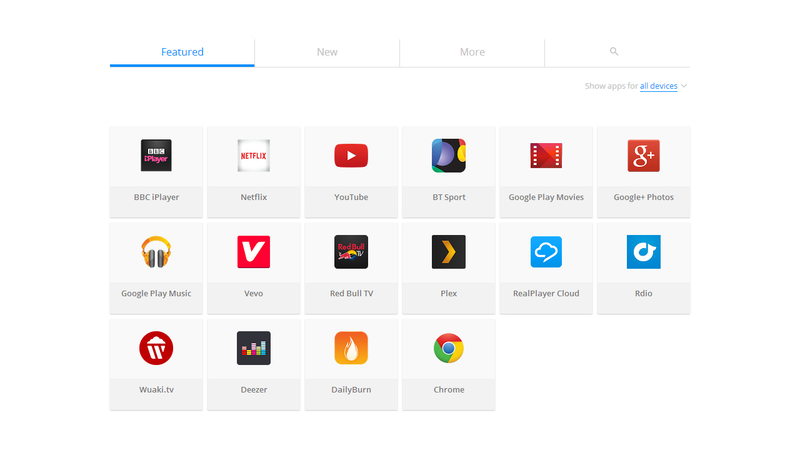800x450 pixels.
Task: Open the Google+ Photos icon
Action: tap(643, 155)
